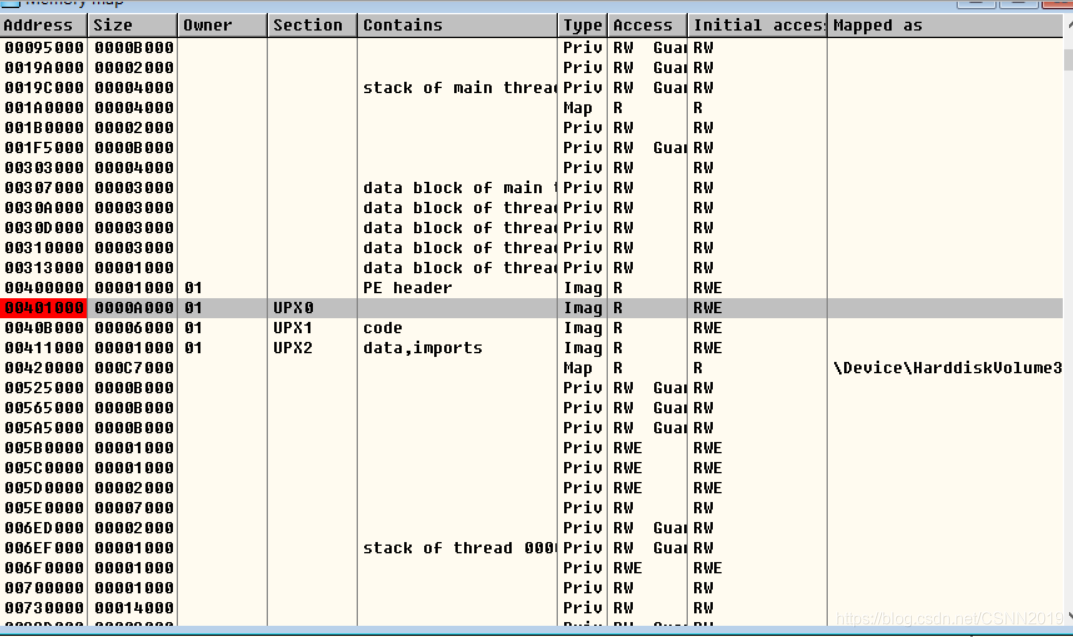Select address 00313000 row
Viewport: 1073px width, 637px height.
[x=532, y=268]
